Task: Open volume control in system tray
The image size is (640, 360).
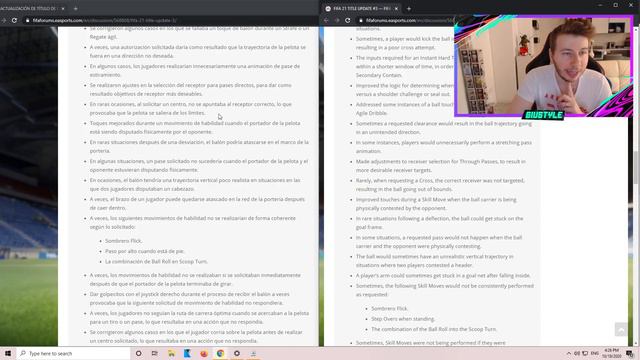Action: (577, 353)
